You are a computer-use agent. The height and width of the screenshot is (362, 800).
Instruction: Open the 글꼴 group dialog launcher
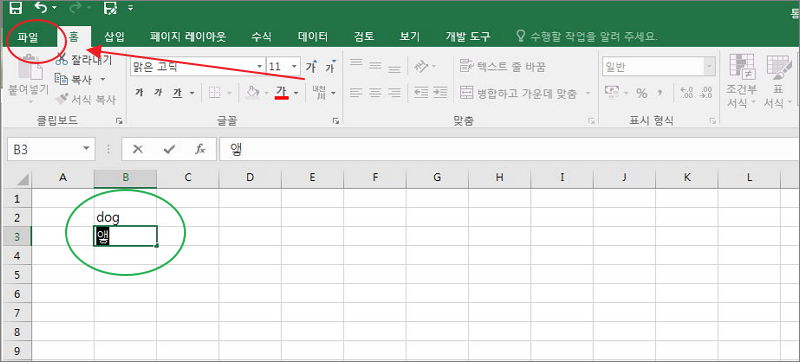click(x=335, y=121)
